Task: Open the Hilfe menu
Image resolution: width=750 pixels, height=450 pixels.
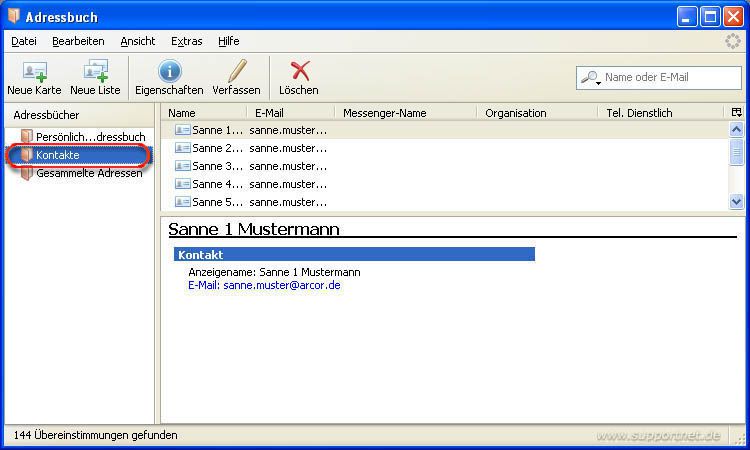Action: [x=229, y=41]
